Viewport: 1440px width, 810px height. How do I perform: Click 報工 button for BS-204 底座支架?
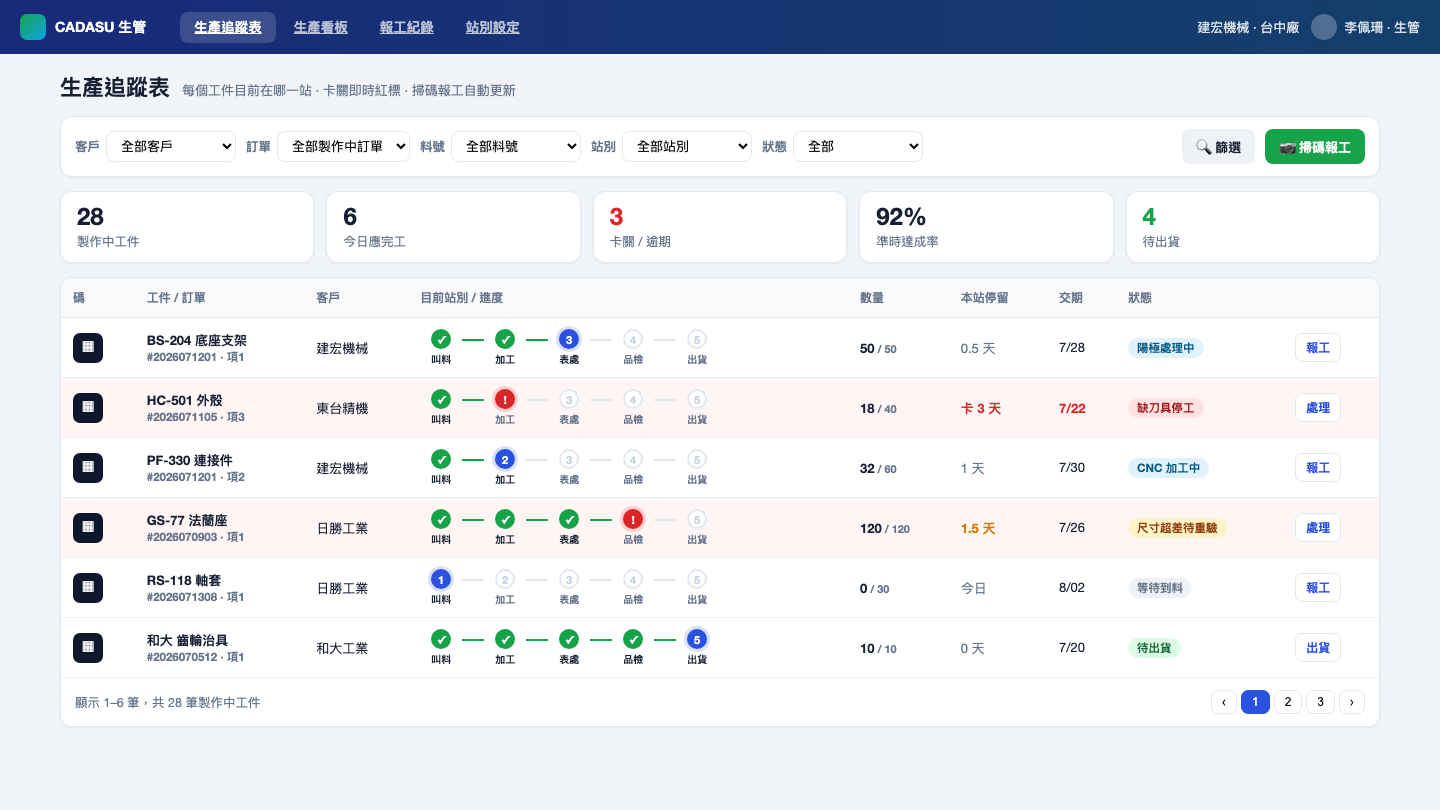[x=1318, y=347]
